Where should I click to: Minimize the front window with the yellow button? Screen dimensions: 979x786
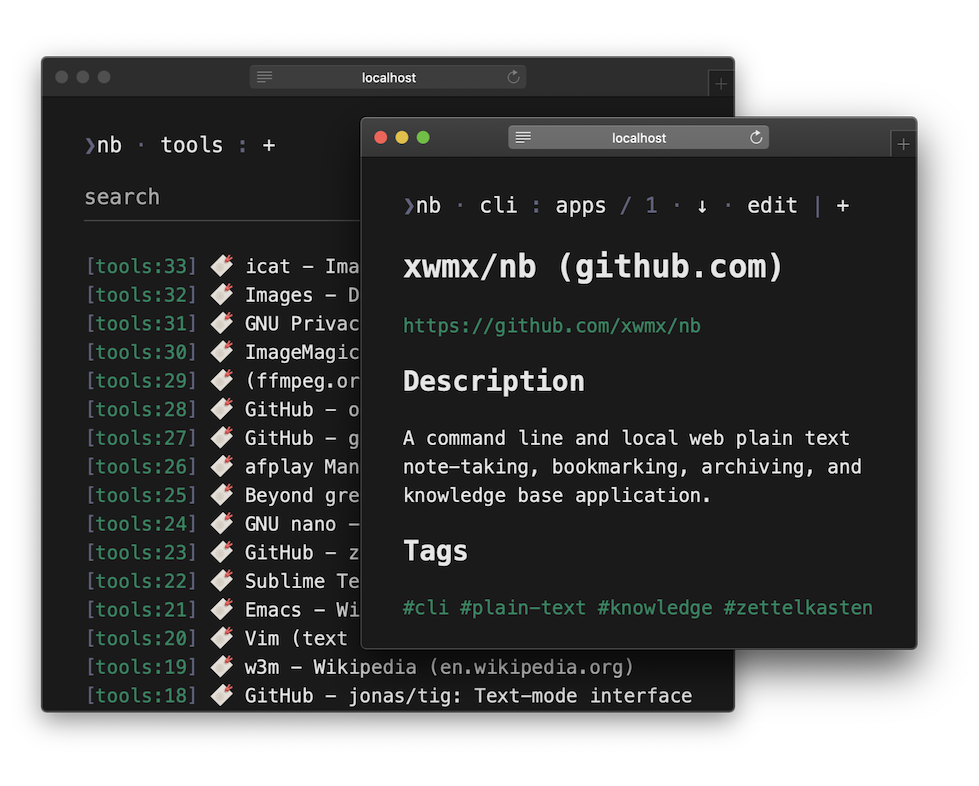point(402,137)
